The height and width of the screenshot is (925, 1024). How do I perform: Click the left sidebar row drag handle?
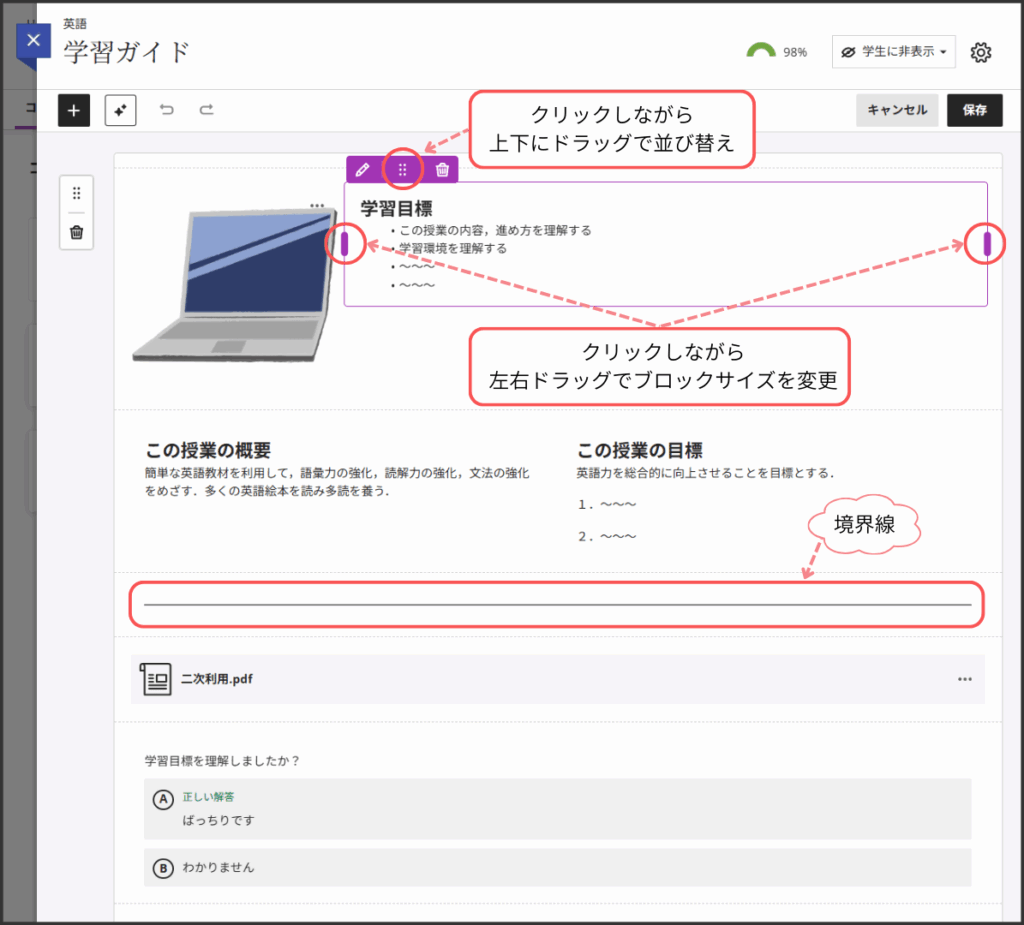tap(76, 194)
